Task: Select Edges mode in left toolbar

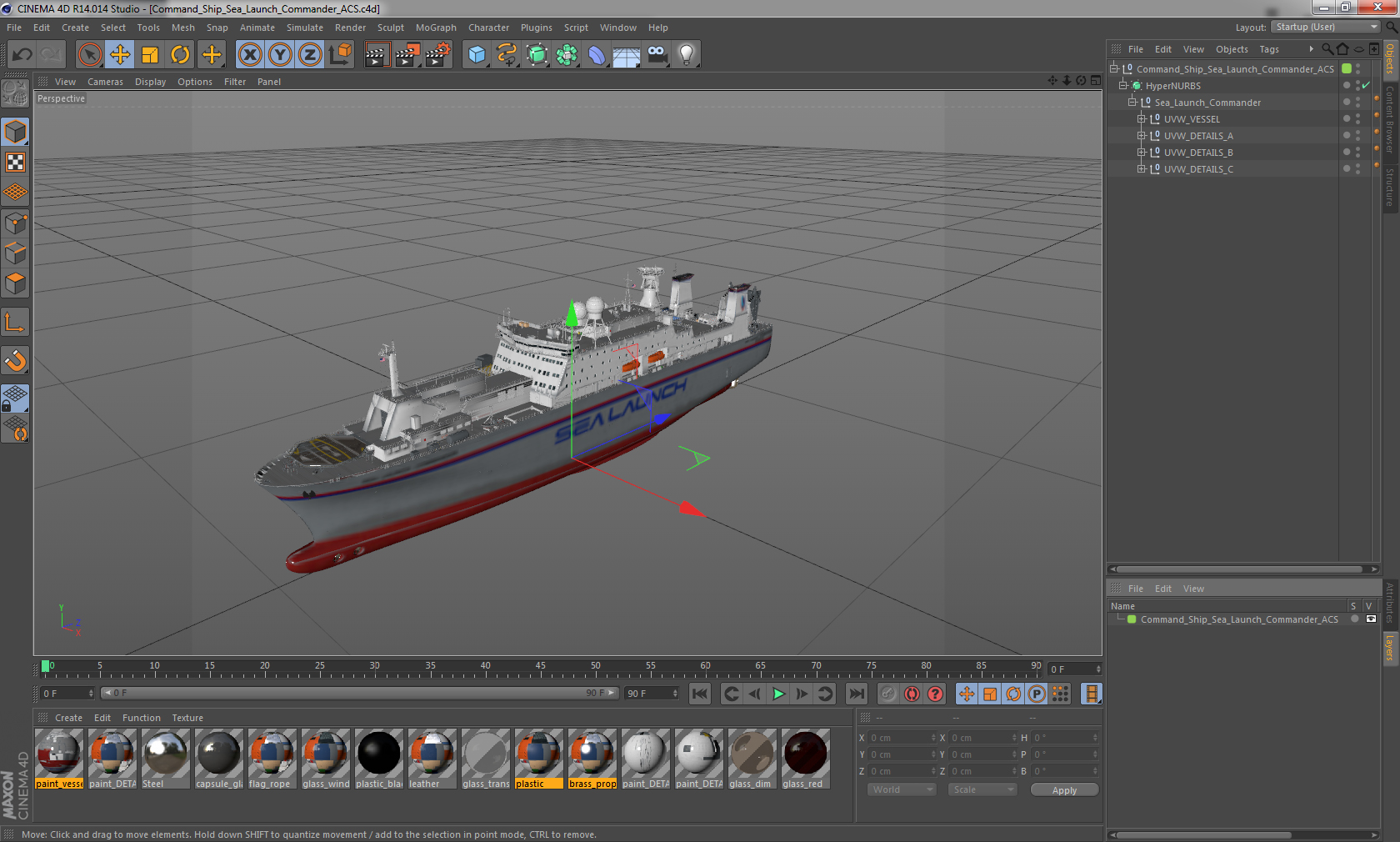Action: 15,253
